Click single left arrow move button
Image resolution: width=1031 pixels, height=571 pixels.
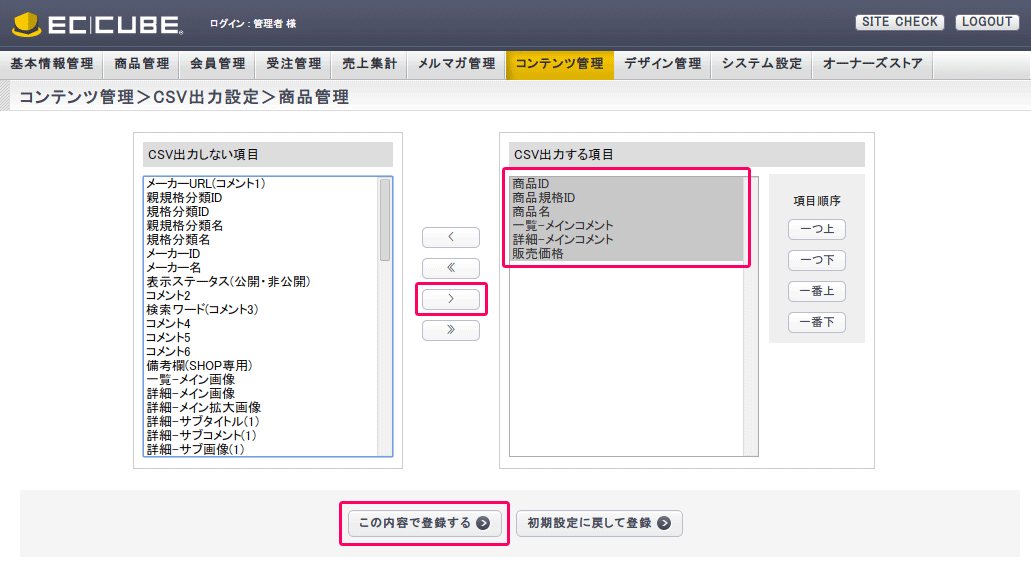coord(450,238)
